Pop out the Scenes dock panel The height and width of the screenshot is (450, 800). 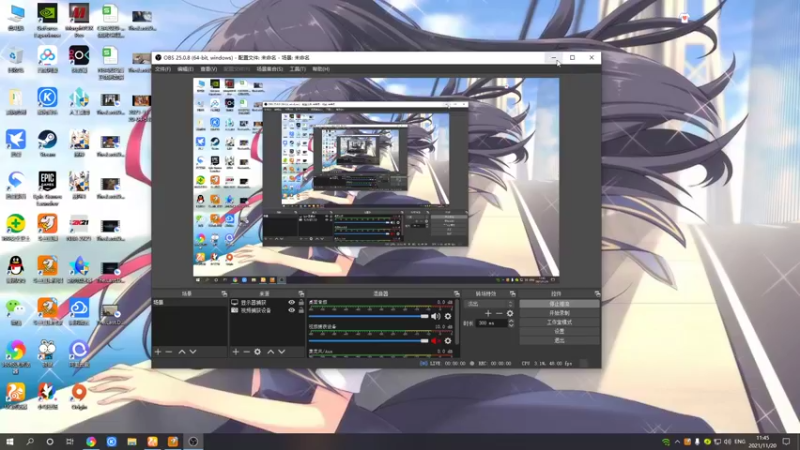(224, 294)
